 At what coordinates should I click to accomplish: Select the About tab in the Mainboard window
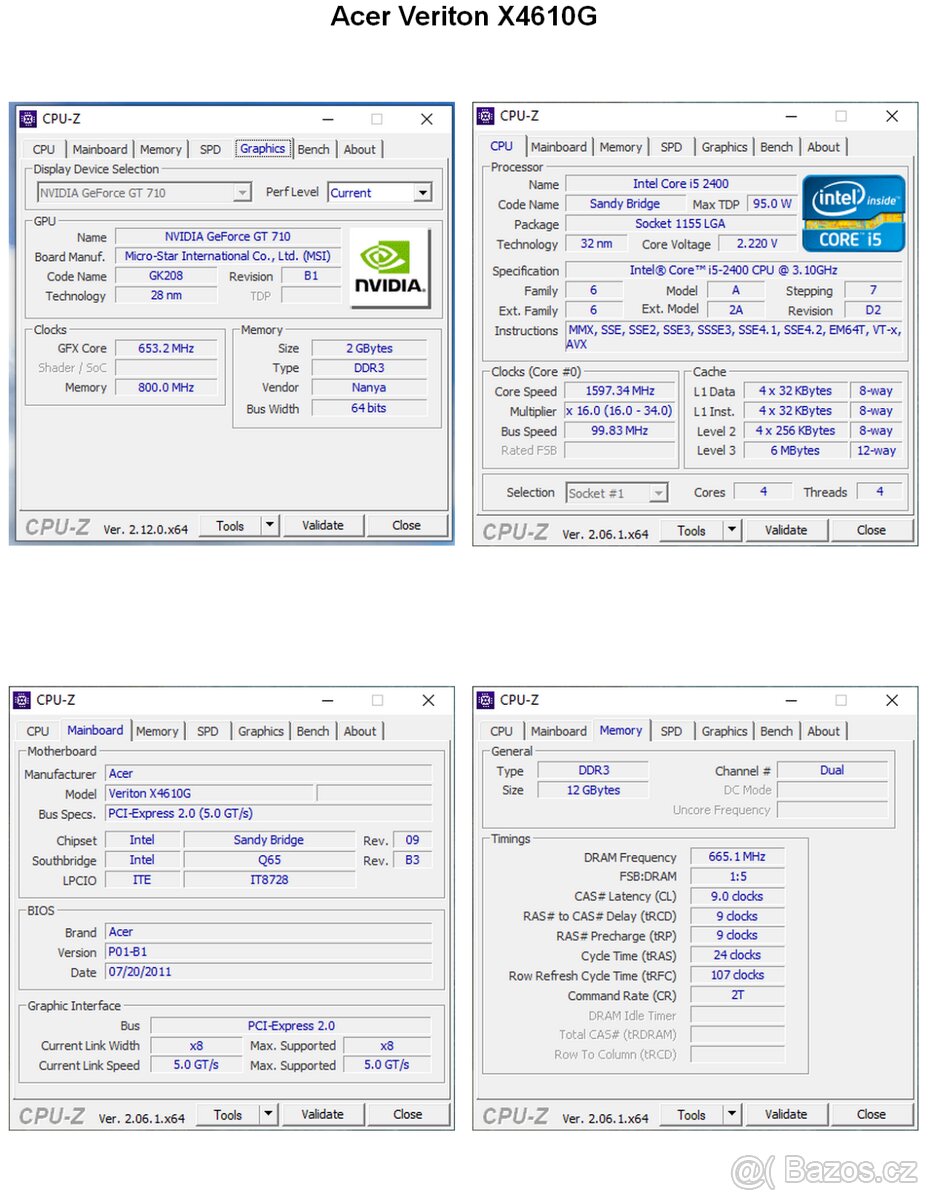(x=360, y=731)
